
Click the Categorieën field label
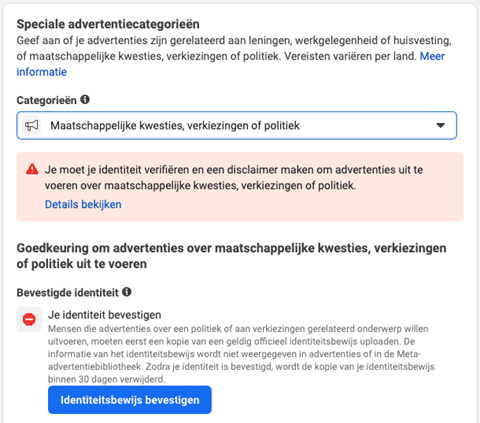pos(47,100)
